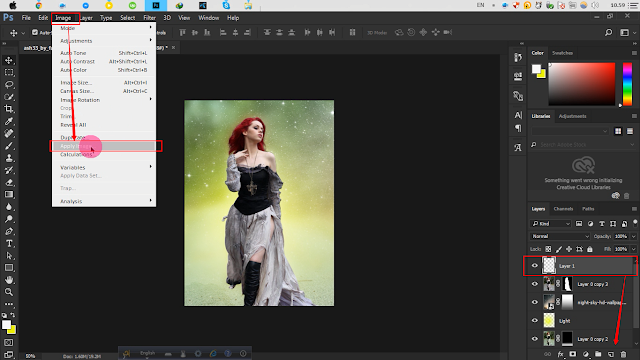Click the New adjustment layer icon
The image size is (640, 360).
point(586,354)
